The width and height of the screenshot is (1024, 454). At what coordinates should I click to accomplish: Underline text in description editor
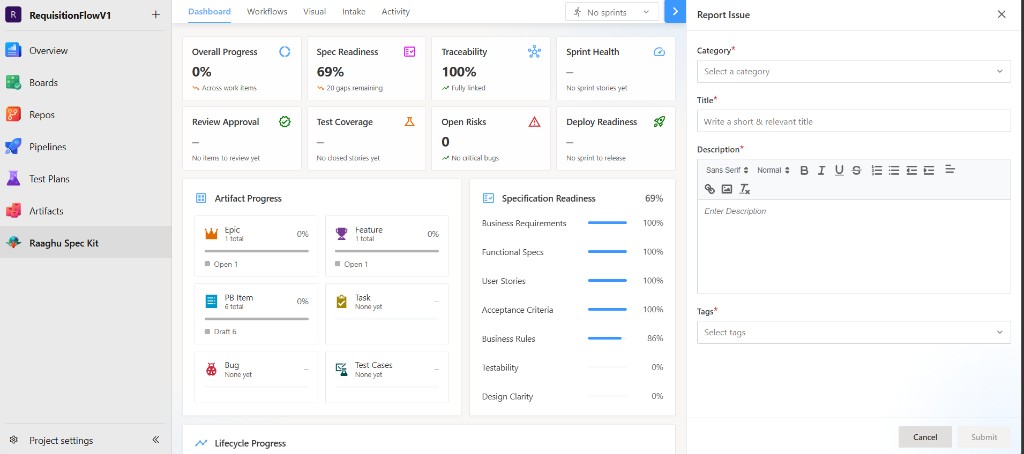[x=839, y=170]
